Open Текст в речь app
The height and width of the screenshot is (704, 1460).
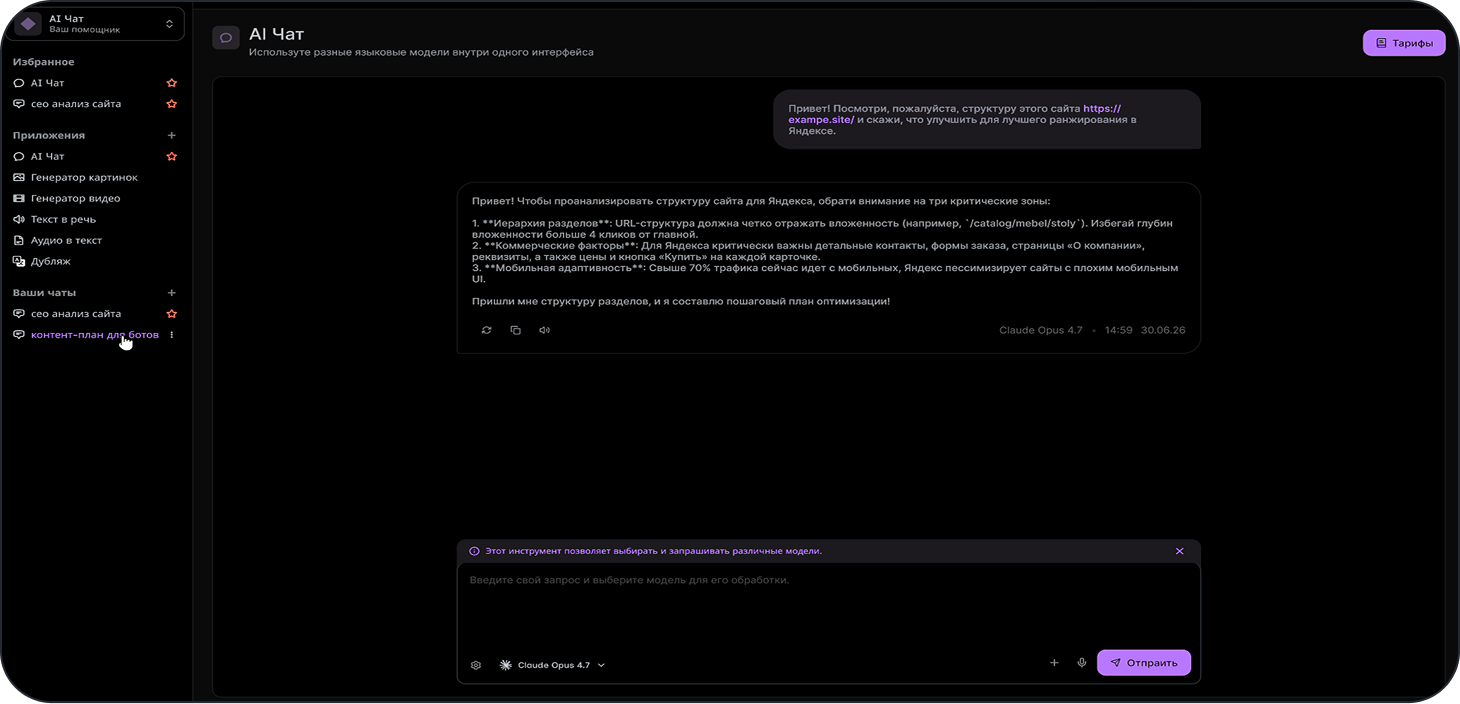pyautogui.click(x=63, y=219)
